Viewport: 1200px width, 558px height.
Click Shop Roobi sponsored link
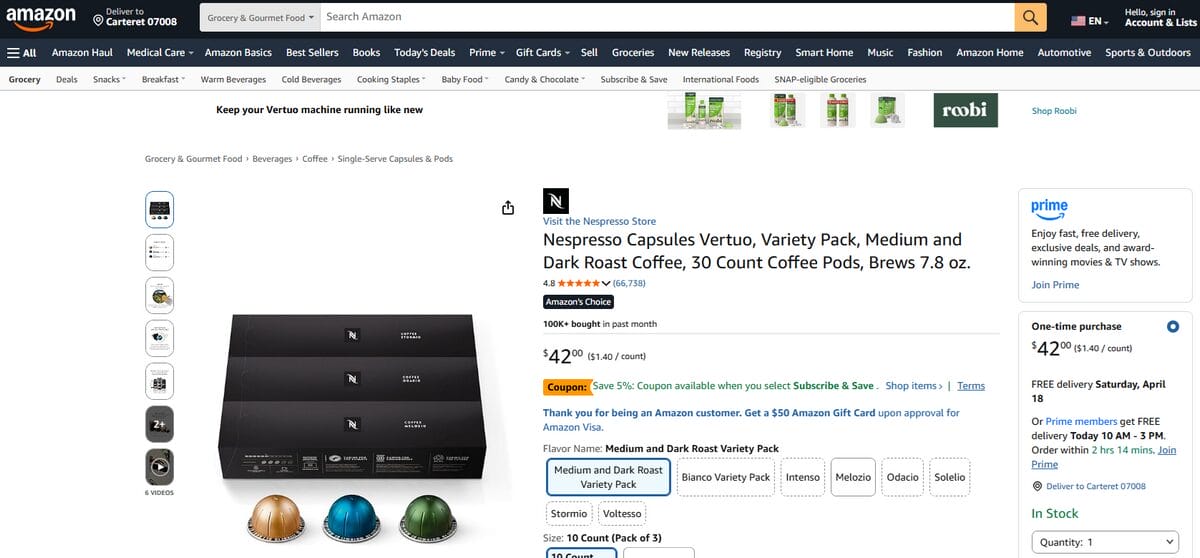(x=1054, y=111)
